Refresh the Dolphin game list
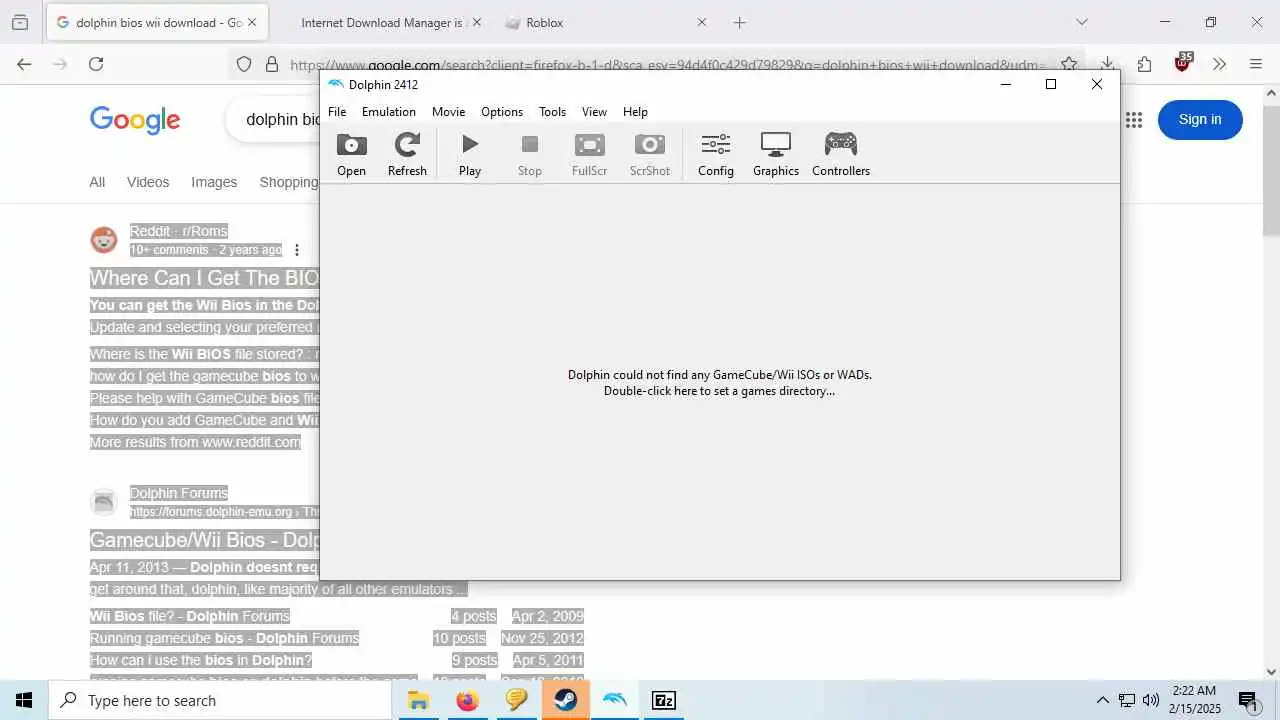 [407, 155]
